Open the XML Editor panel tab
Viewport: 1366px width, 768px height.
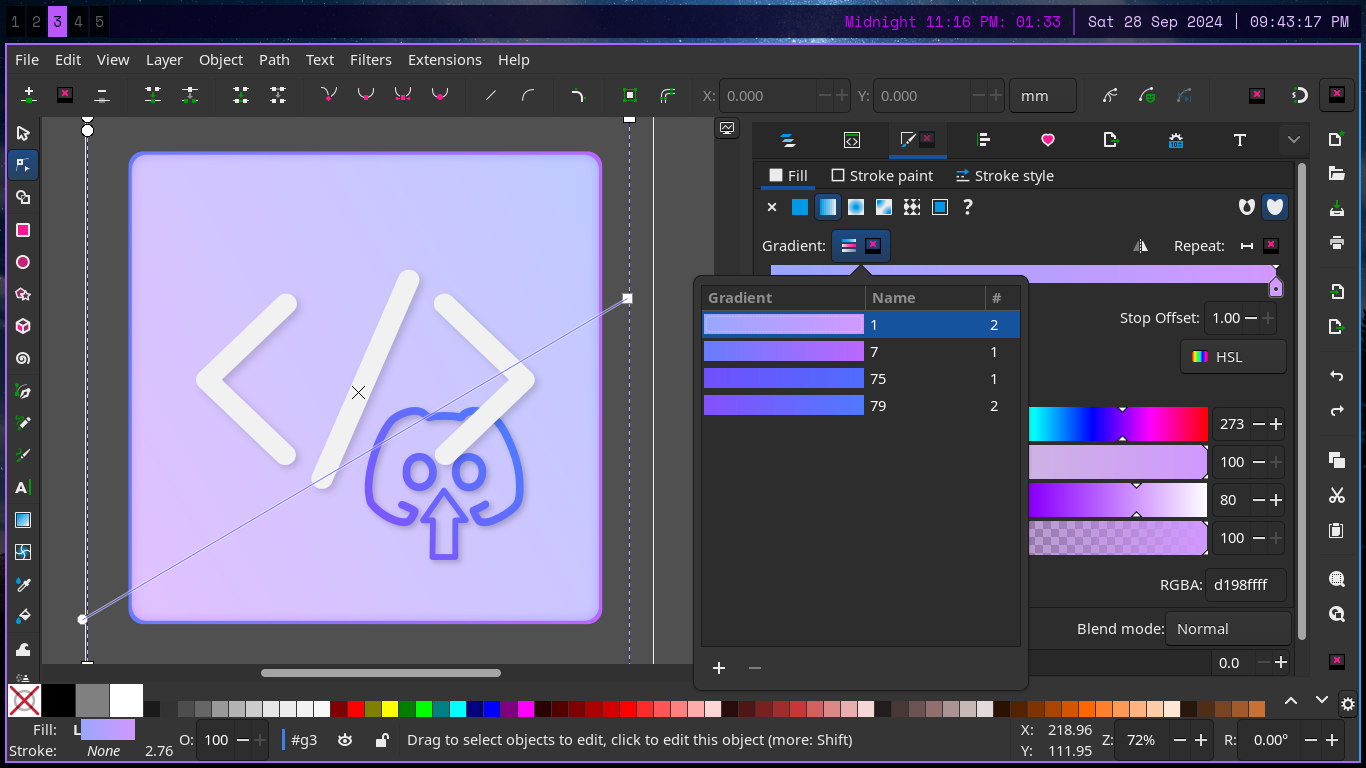coord(852,140)
